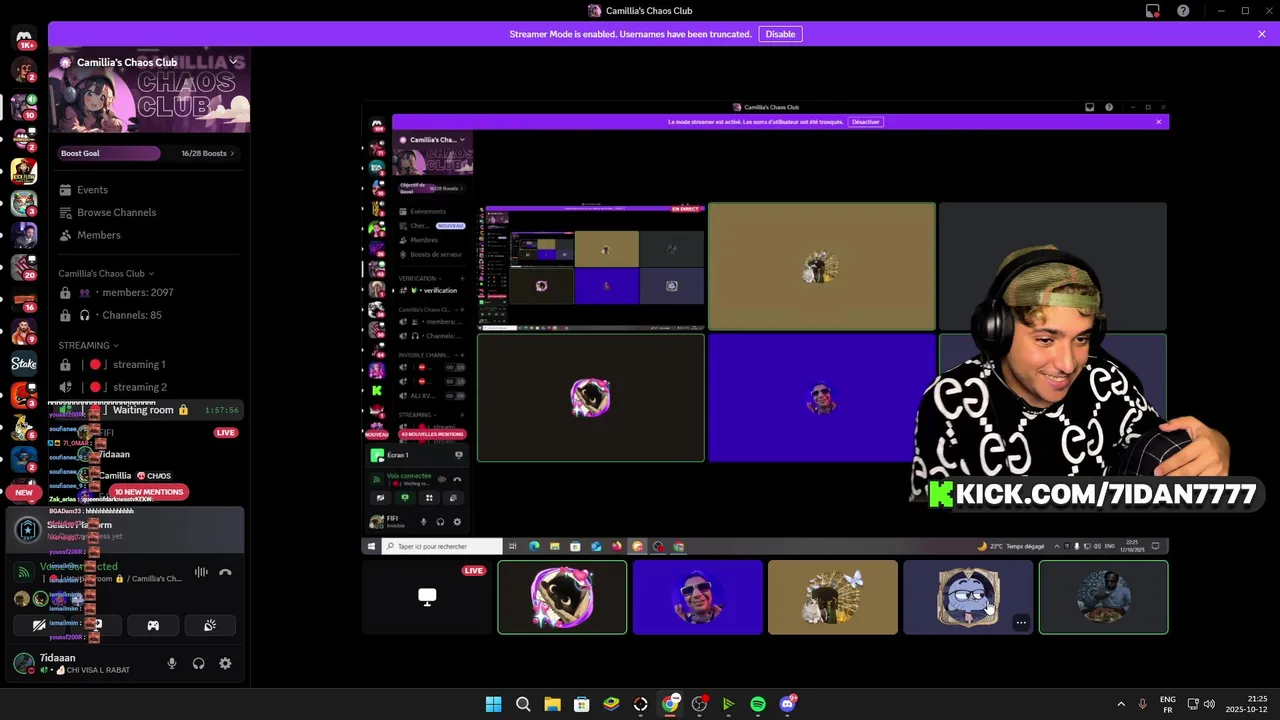
Task: Open Events in the server sidebar
Action: point(92,190)
